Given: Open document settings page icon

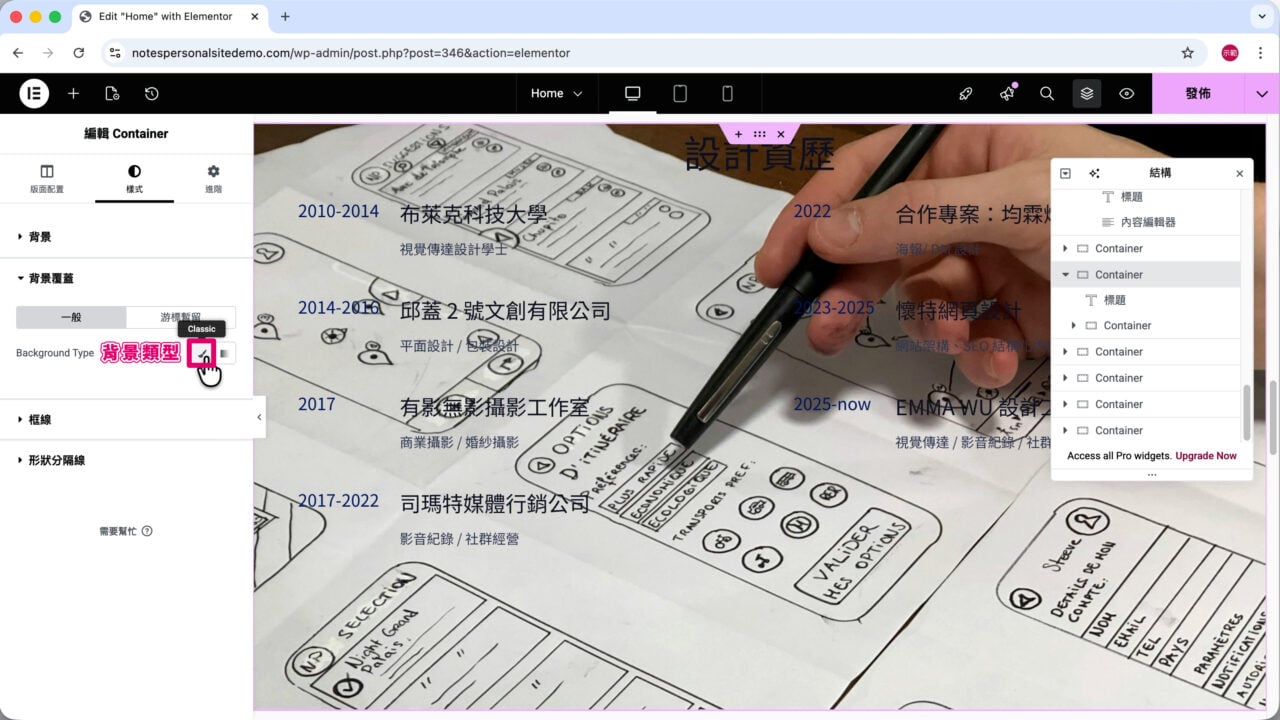Looking at the screenshot, I should (112, 93).
